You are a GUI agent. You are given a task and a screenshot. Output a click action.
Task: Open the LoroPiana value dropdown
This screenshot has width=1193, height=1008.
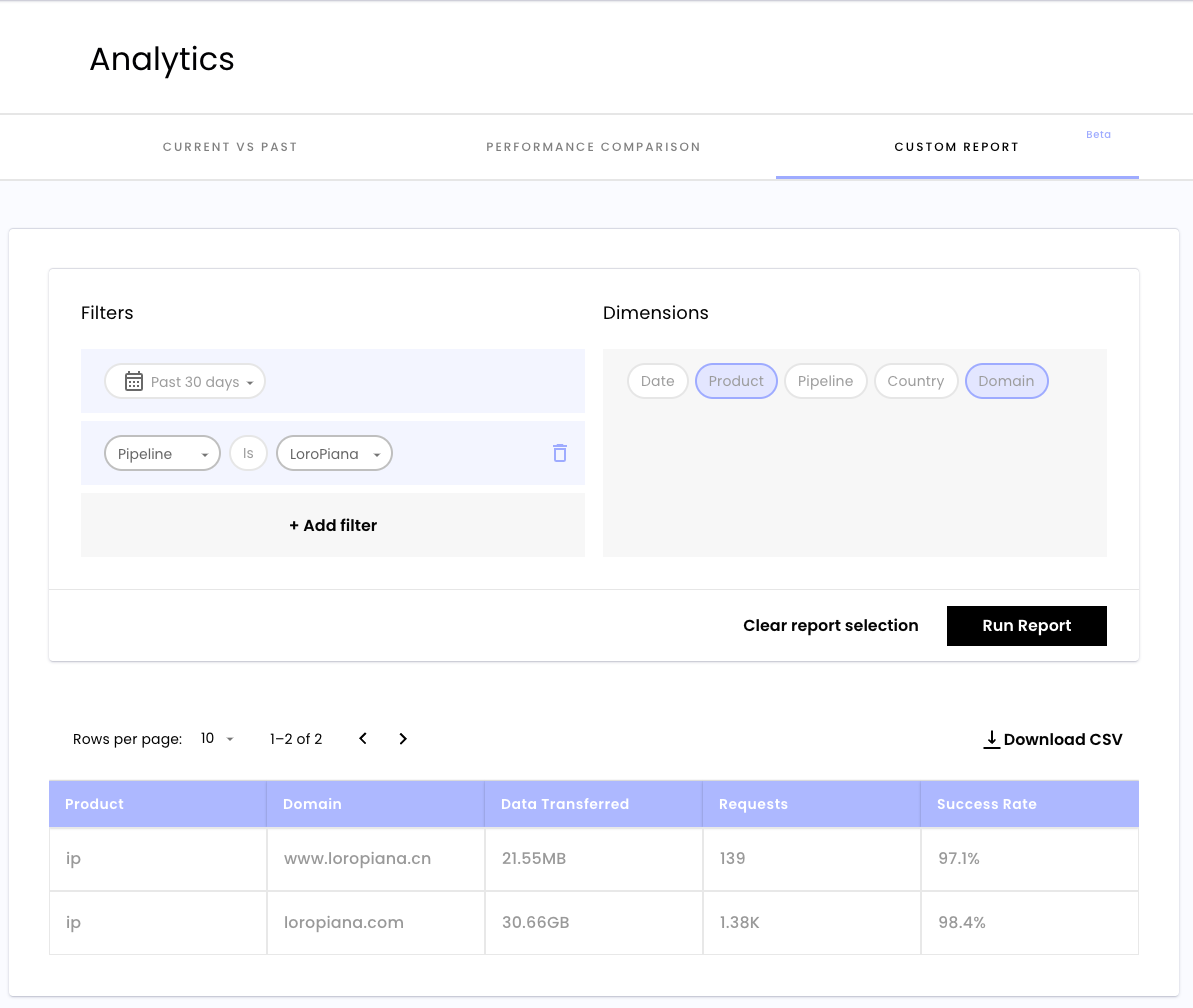[x=334, y=453]
